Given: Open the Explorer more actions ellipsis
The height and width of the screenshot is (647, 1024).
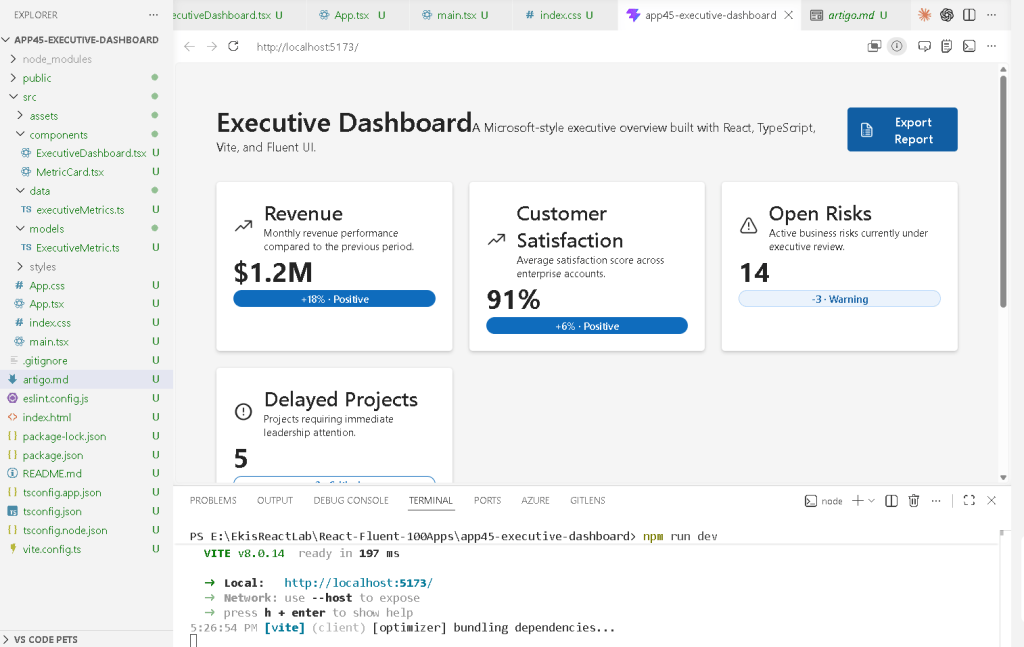Looking at the screenshot, I should click(x=153, y=14).
